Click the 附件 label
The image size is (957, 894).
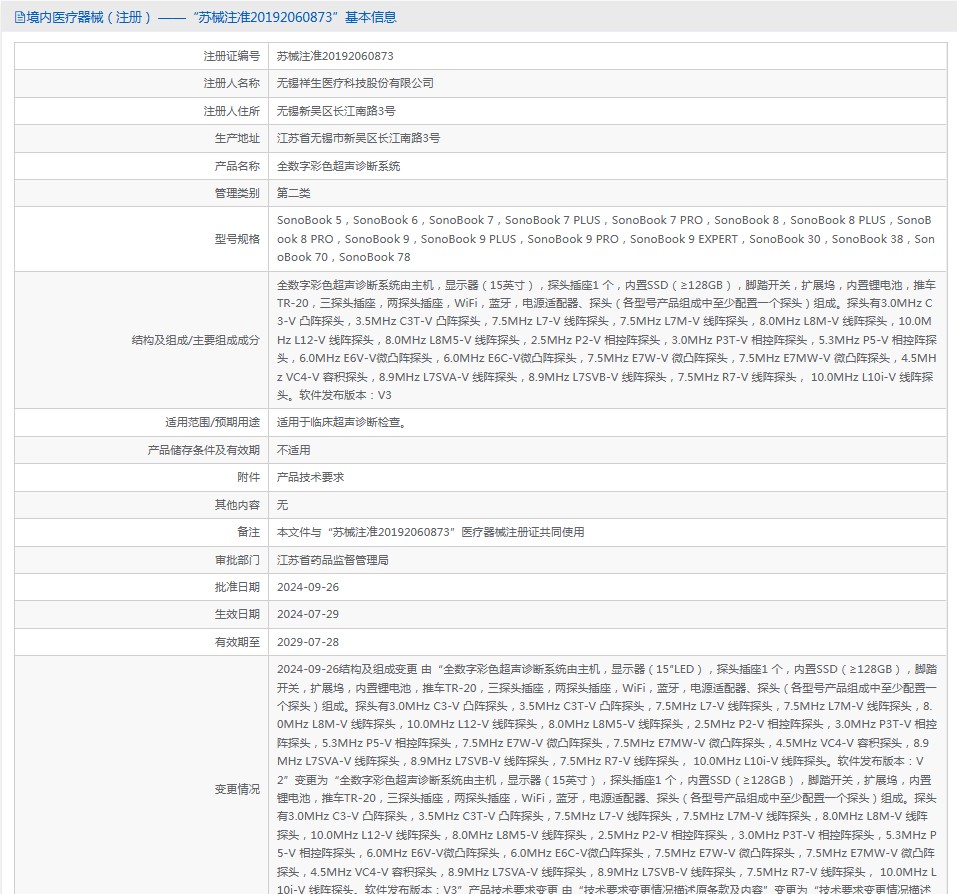tap(248, 477)
